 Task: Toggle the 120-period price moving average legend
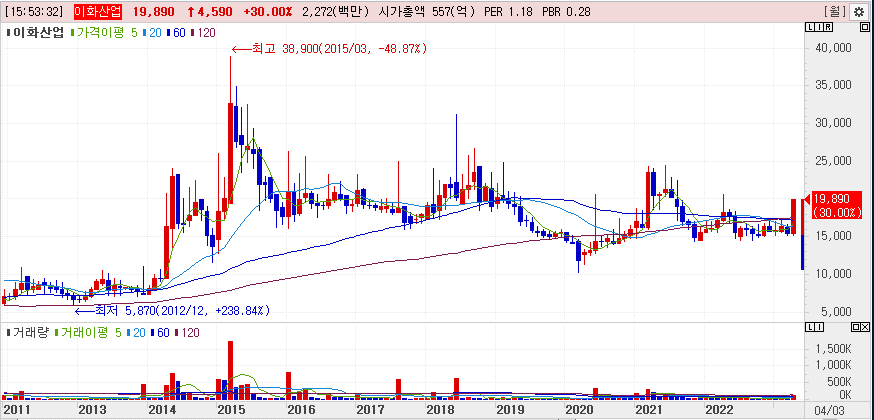click(203, 33)
